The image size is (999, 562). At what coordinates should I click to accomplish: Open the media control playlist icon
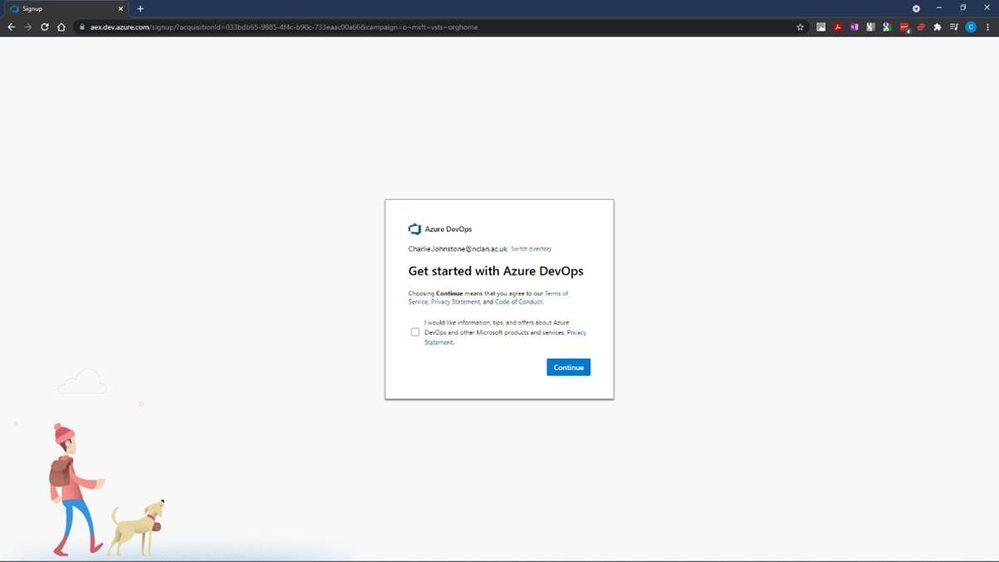click(954, 27)
